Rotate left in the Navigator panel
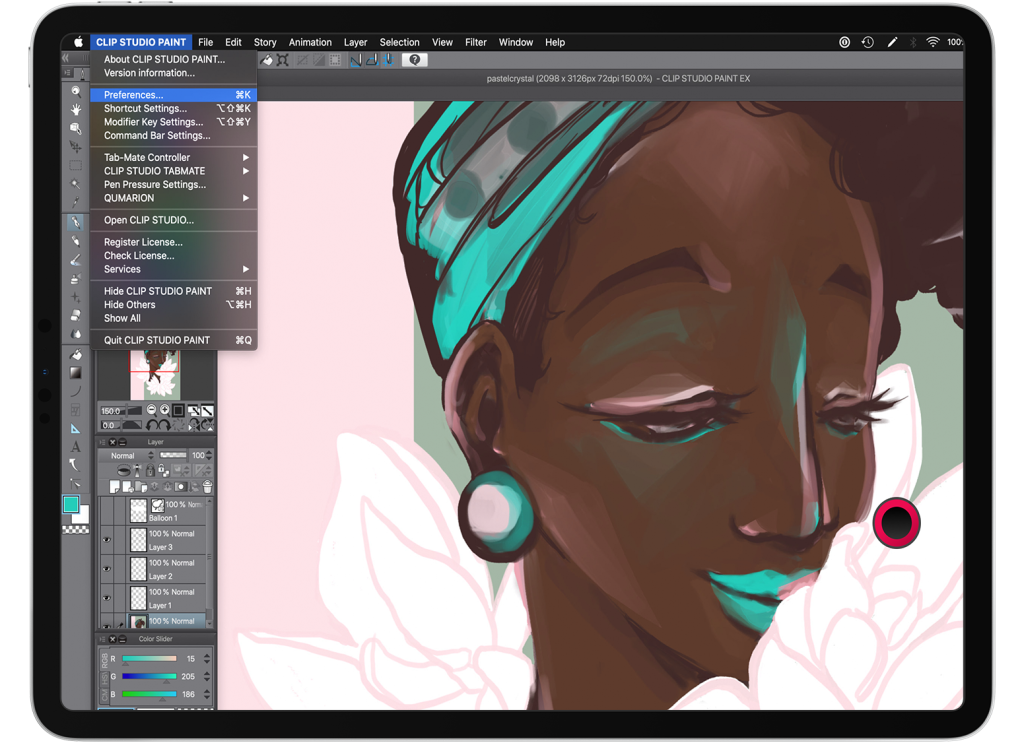Viewport: 1024px width, 743px height. (x=152, y=425)
